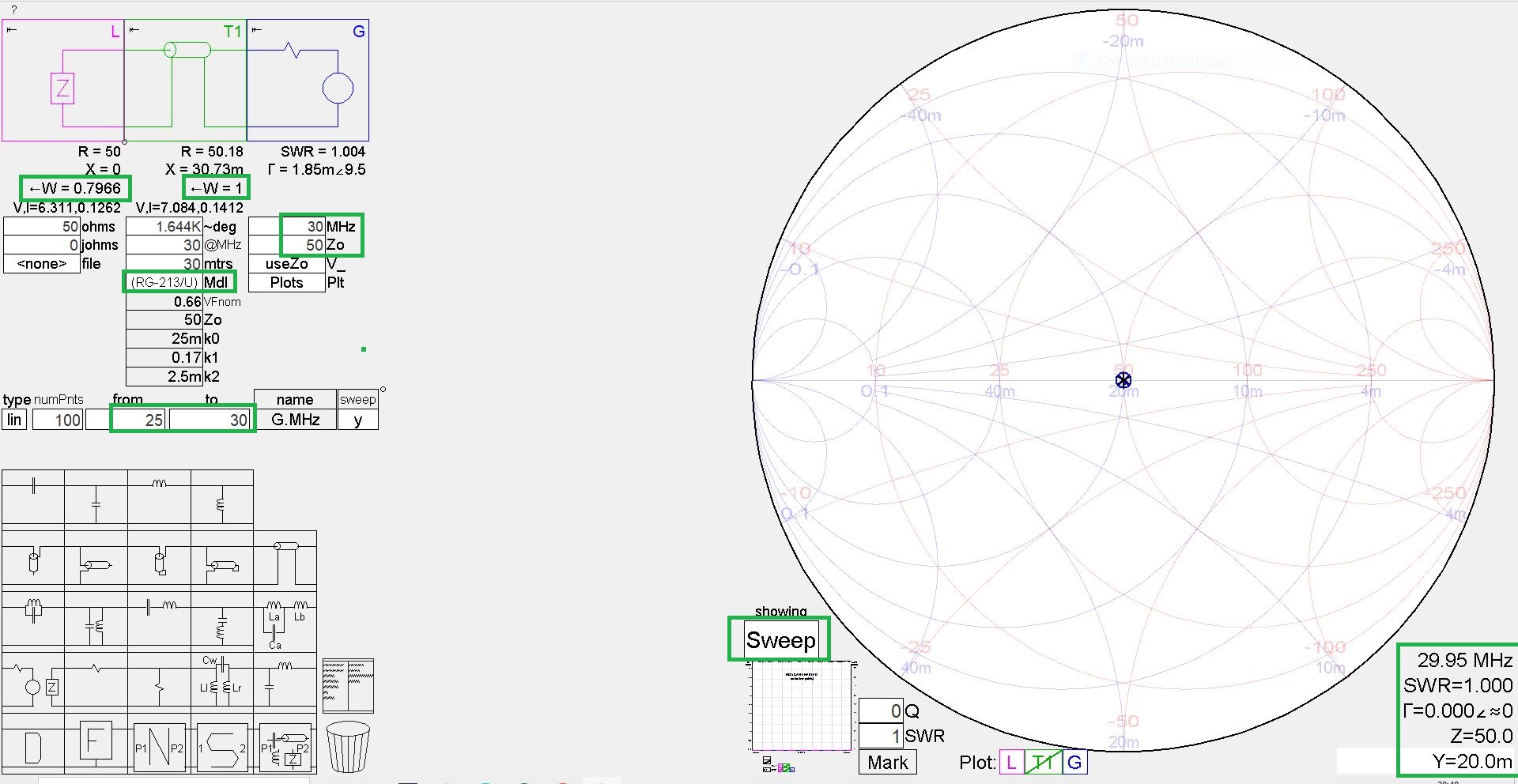Open the <none> file selector for load
The image size is (1518, 784).
point(41,264)
